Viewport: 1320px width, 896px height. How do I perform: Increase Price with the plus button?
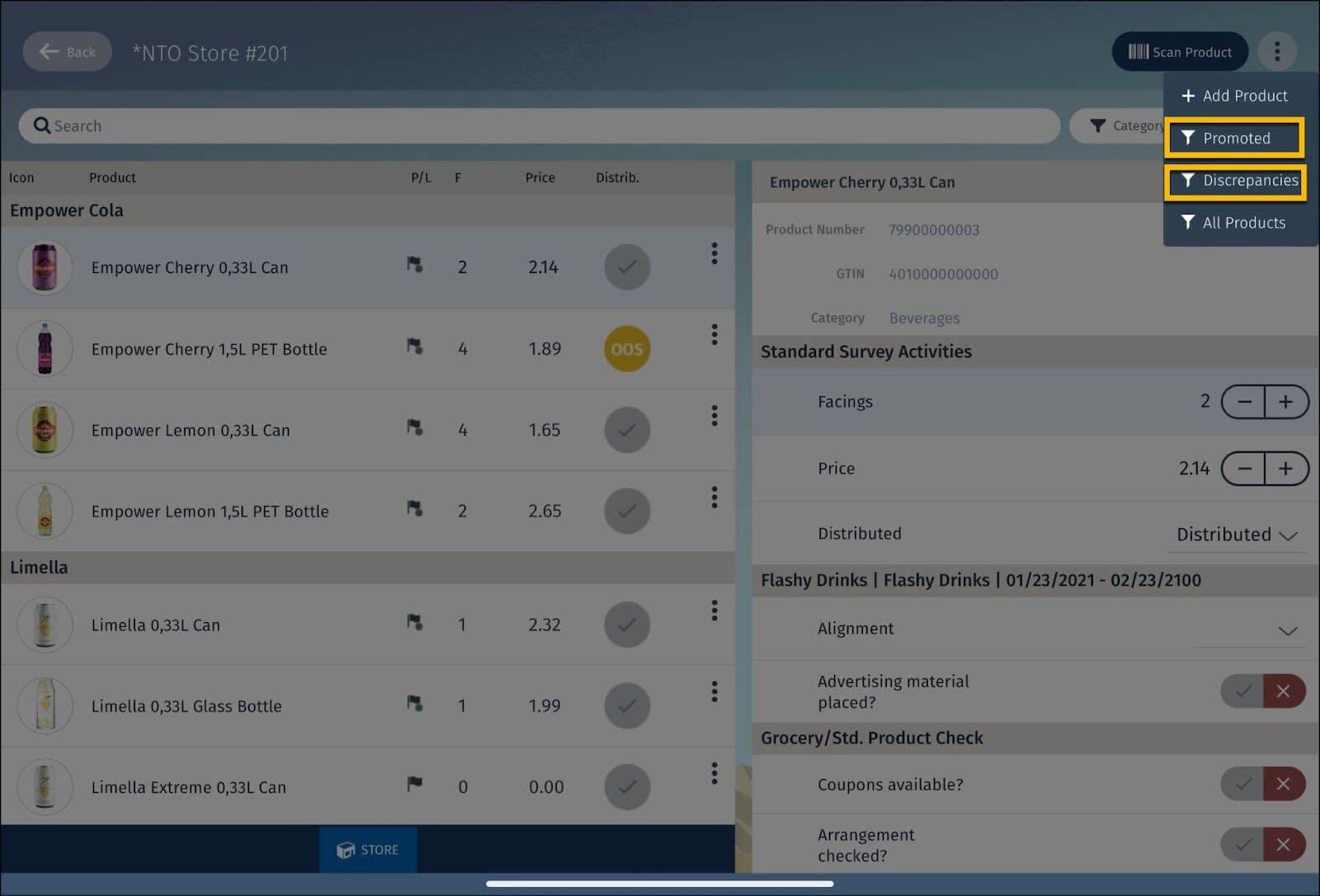coord(1286,469)
